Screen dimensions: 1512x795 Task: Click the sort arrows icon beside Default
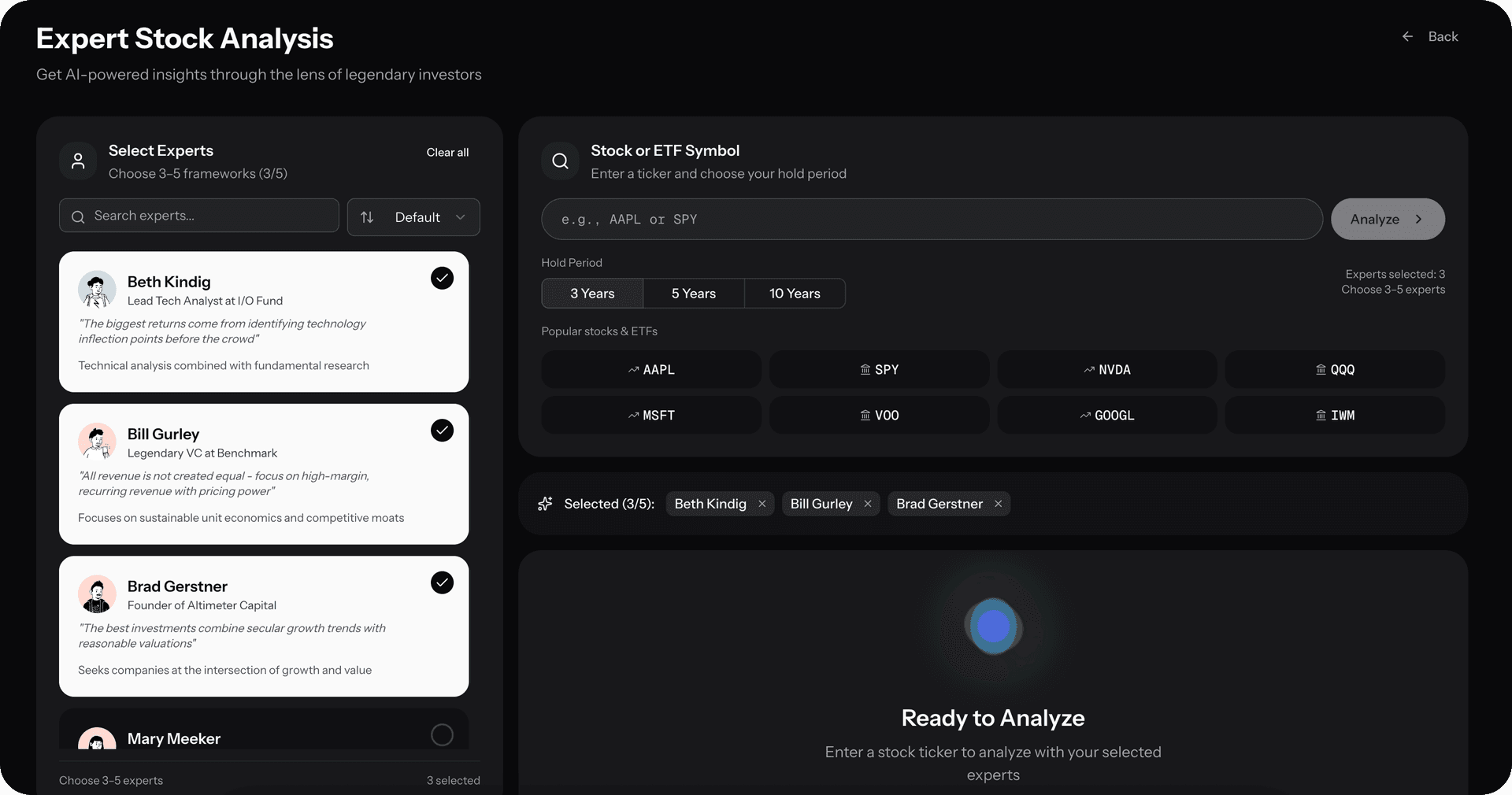pyautogui.click(x=367, y=217)
